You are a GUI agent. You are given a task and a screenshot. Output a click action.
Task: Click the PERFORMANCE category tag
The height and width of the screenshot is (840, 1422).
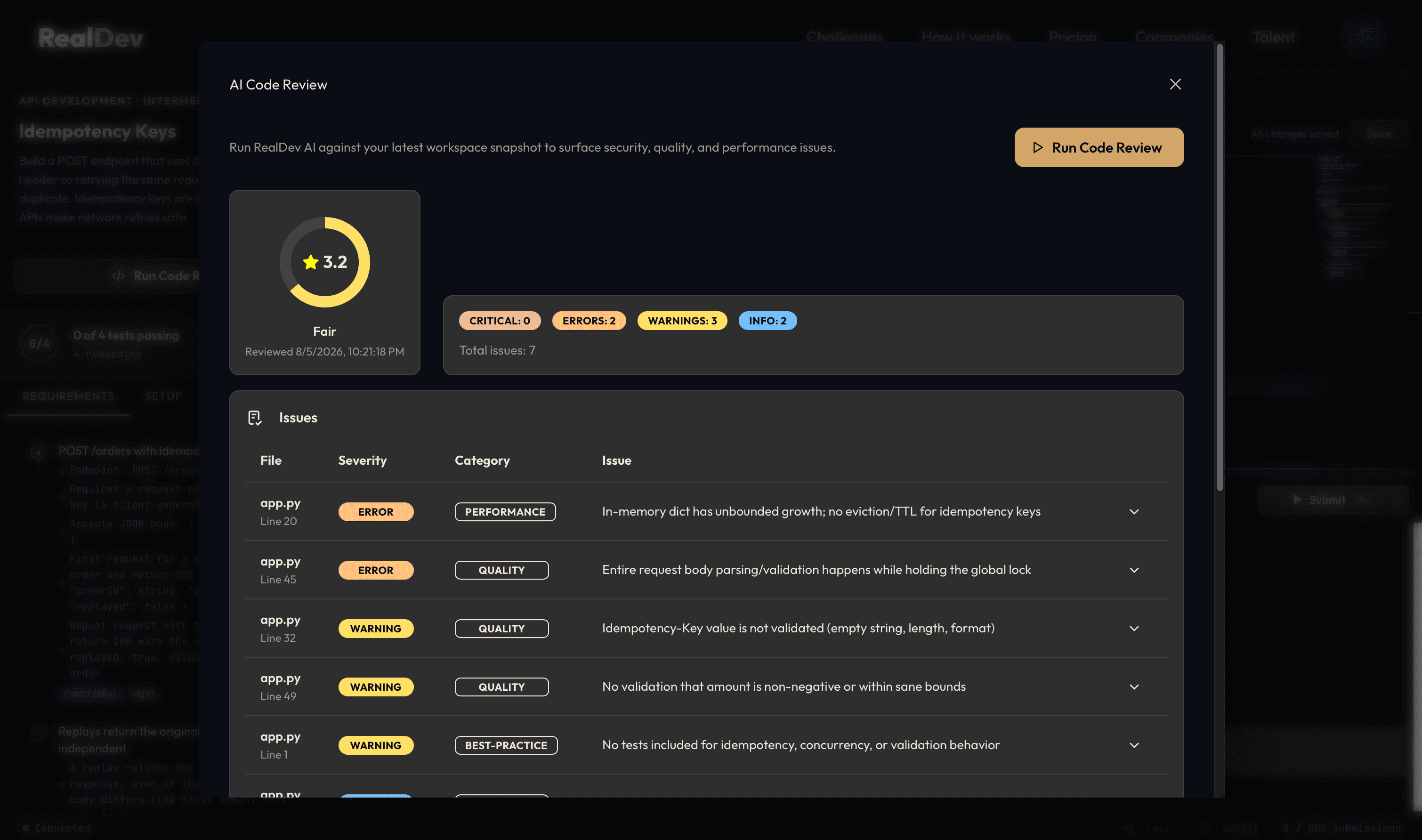click(505, 512)
